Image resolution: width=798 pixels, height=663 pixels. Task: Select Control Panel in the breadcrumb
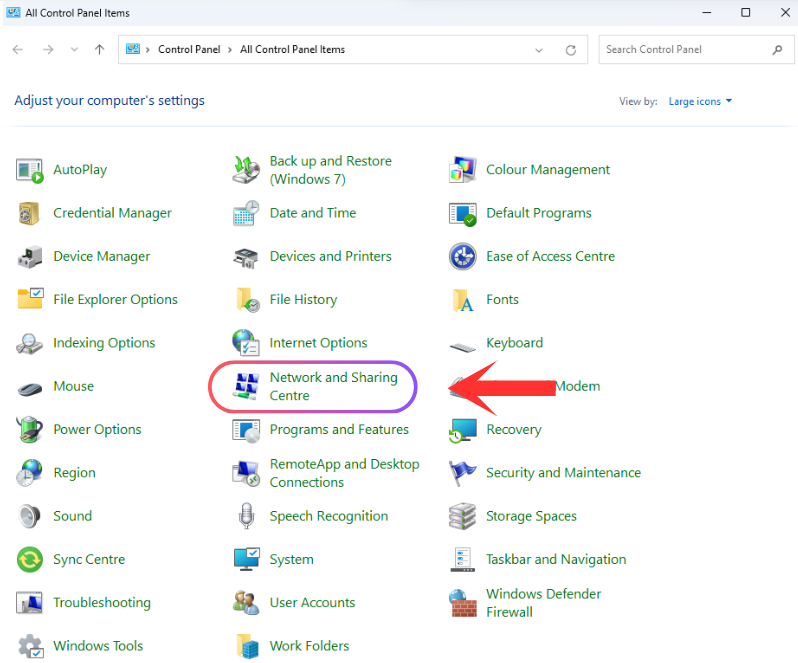click(189, 49)
